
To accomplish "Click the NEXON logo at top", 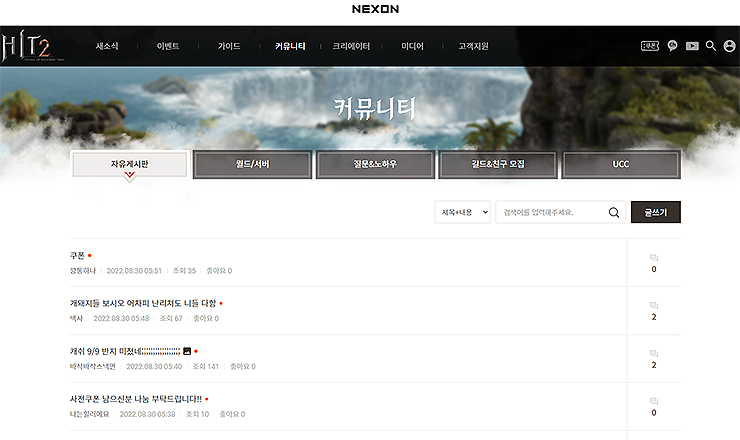I will [x=375, y=9].
